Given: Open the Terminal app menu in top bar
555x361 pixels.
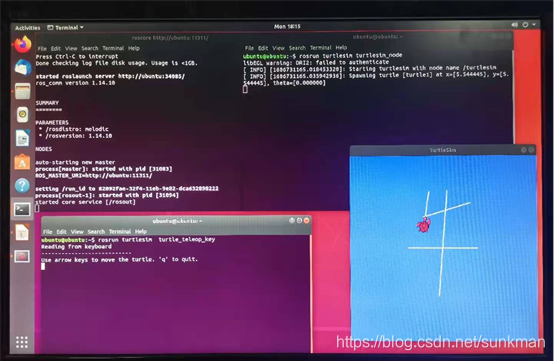Looking at the screenshot, I should coord(65,27).
